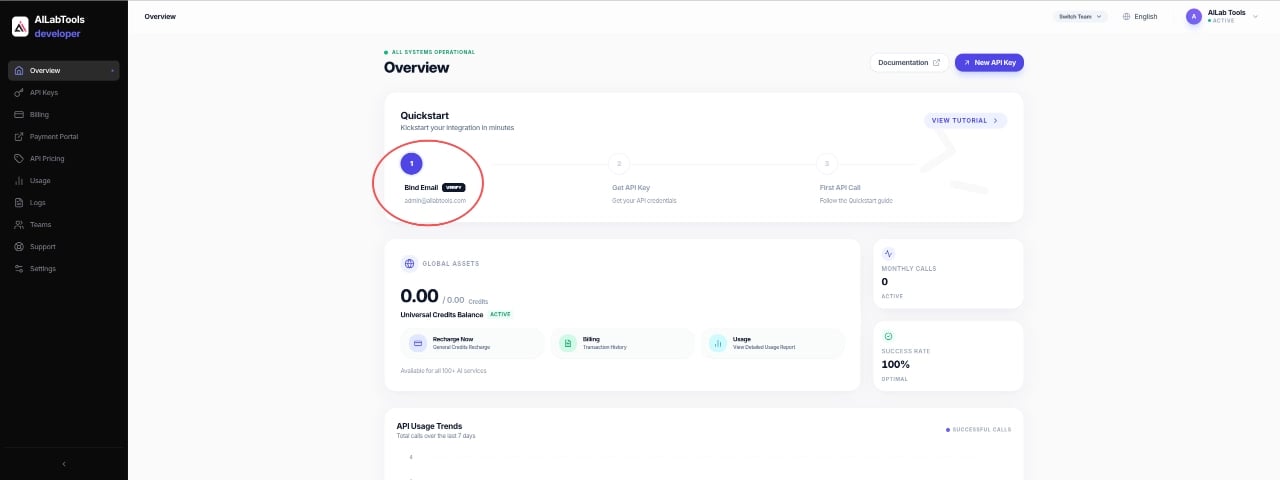Go to API Keys in sidebar

(64, 93)
